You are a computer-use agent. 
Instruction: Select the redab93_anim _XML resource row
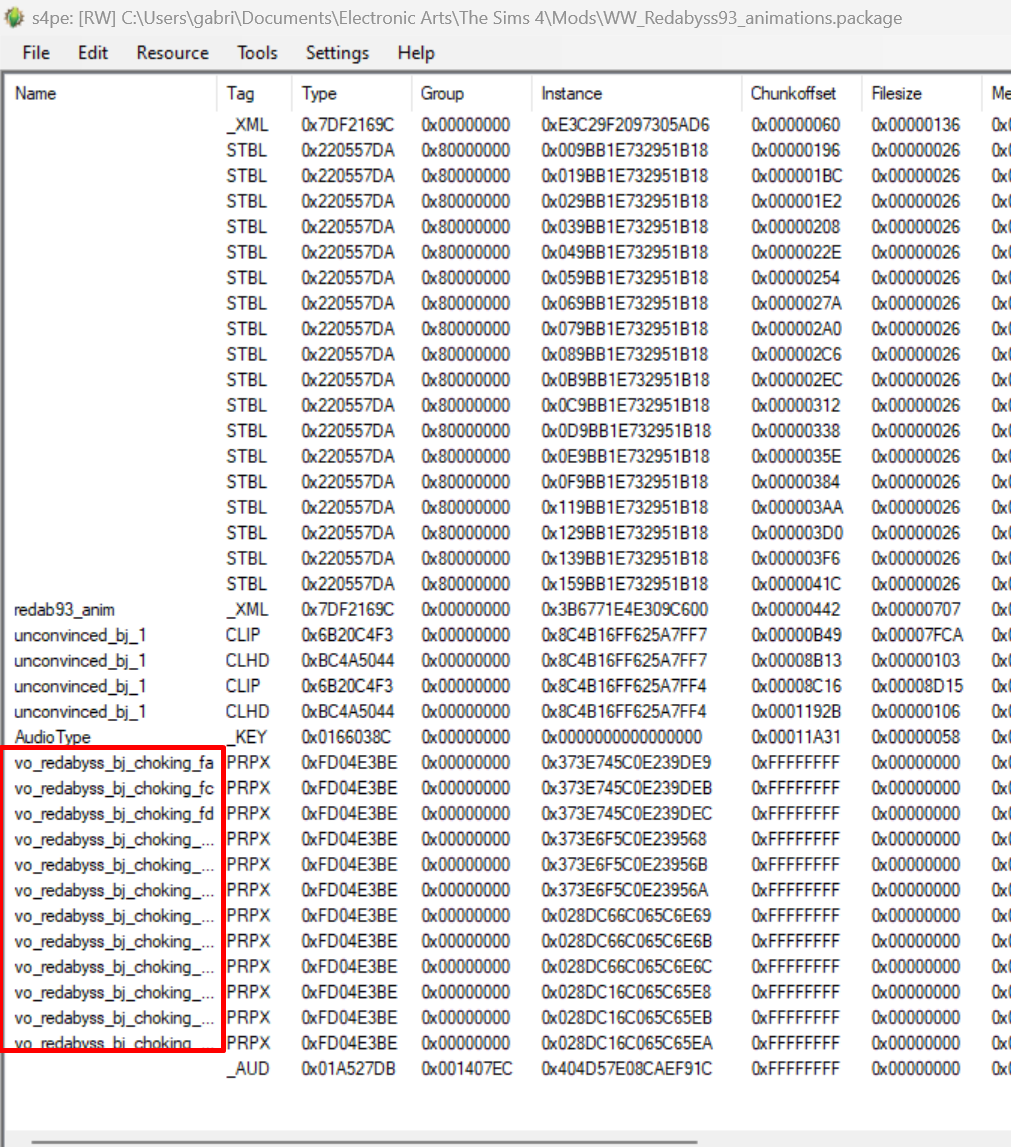58,610
